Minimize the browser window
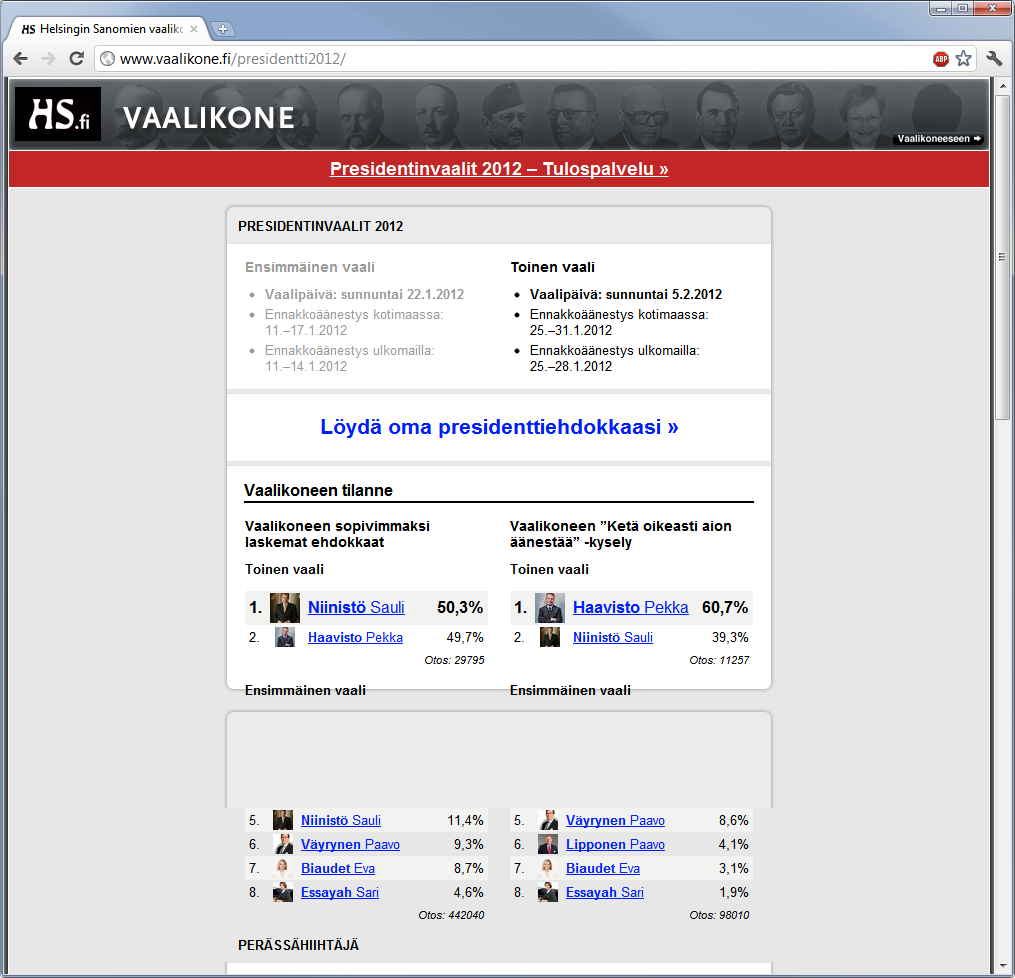 (941, 8)
